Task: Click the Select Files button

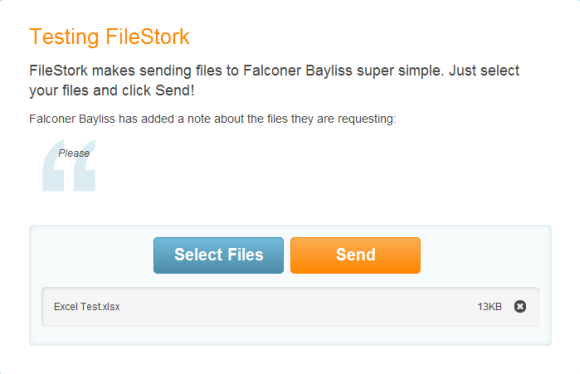Action: [219, 255]
